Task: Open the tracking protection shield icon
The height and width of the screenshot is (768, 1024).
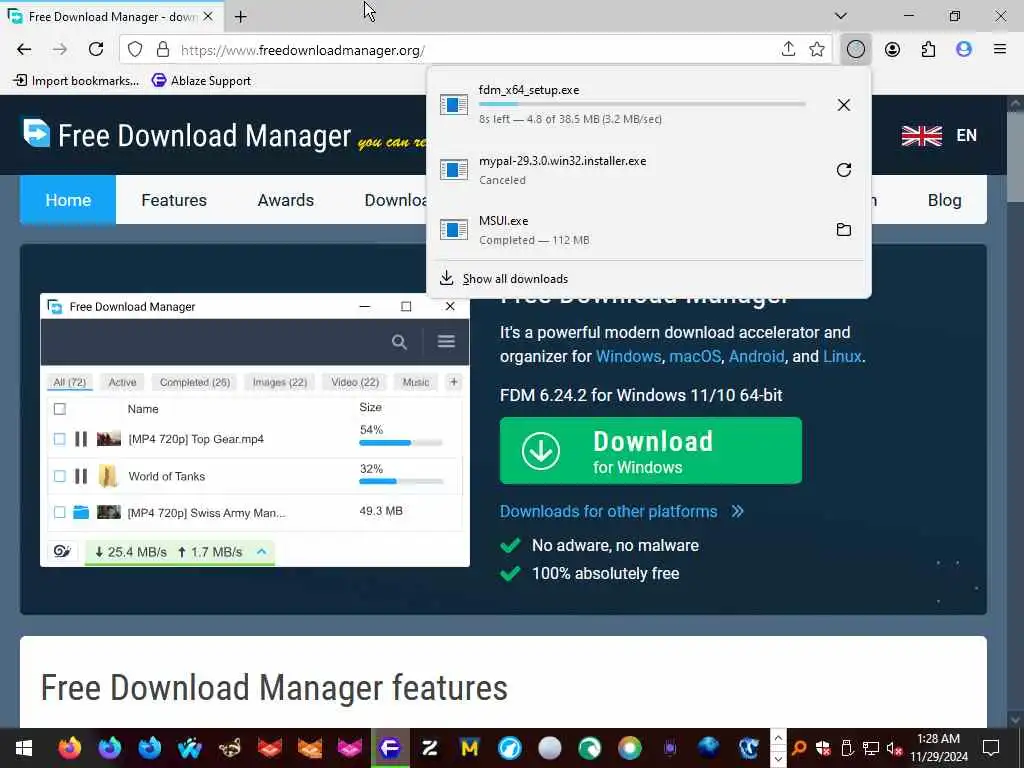Action: tap(135, 50)
